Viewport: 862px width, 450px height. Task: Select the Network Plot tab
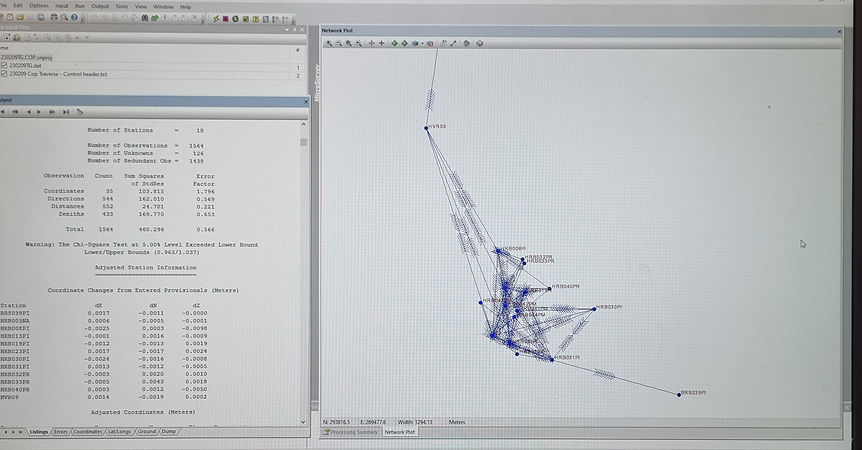point(400,432)
